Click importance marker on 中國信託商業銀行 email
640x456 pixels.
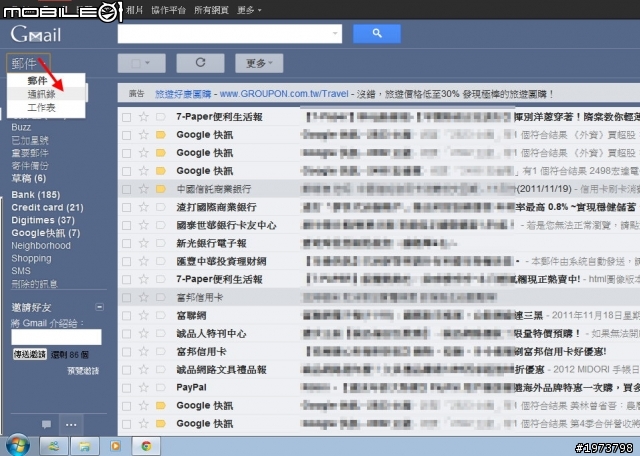pyautogui.click(x=161, y=189)
